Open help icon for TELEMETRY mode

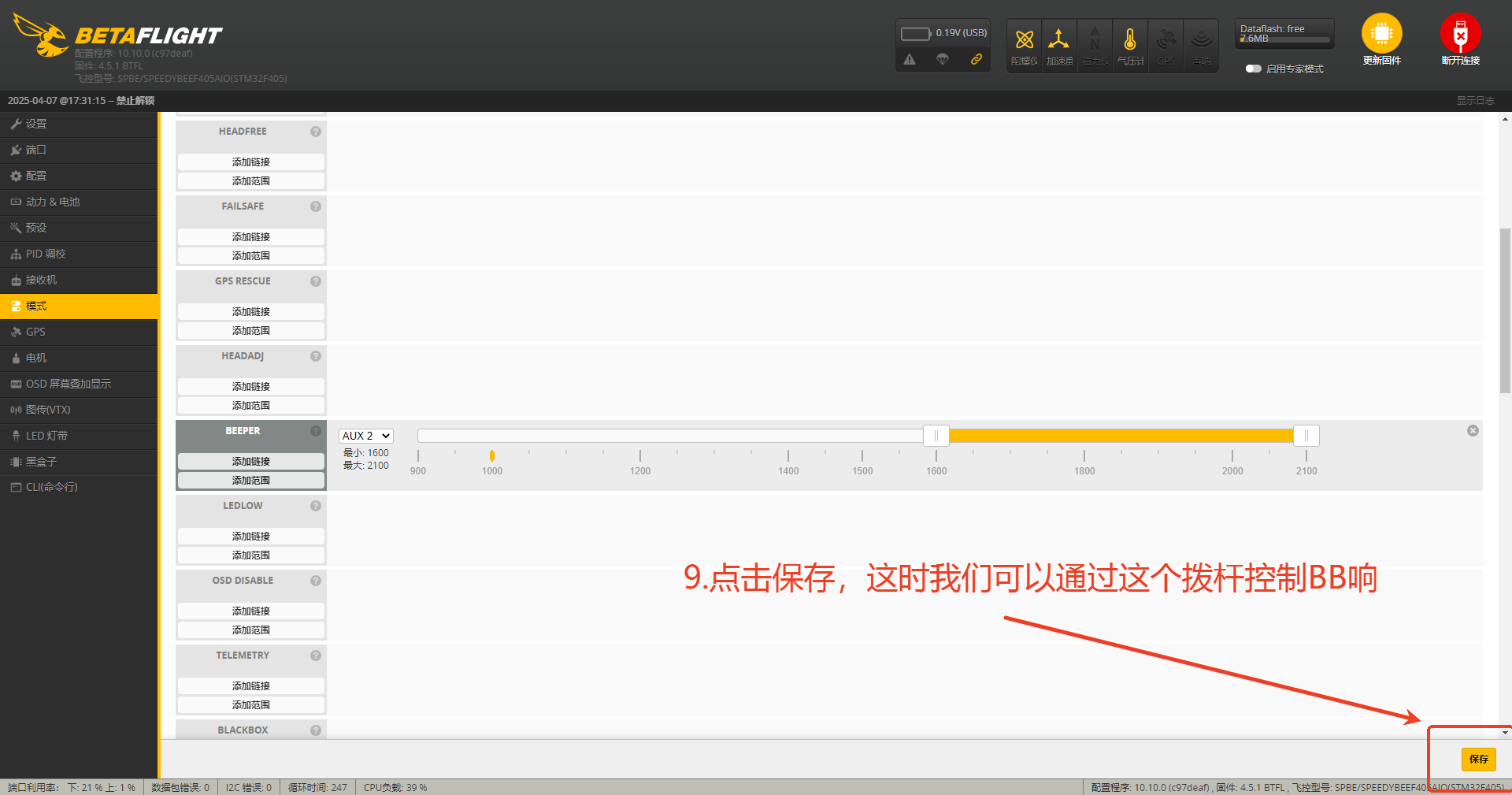point(316,656)
